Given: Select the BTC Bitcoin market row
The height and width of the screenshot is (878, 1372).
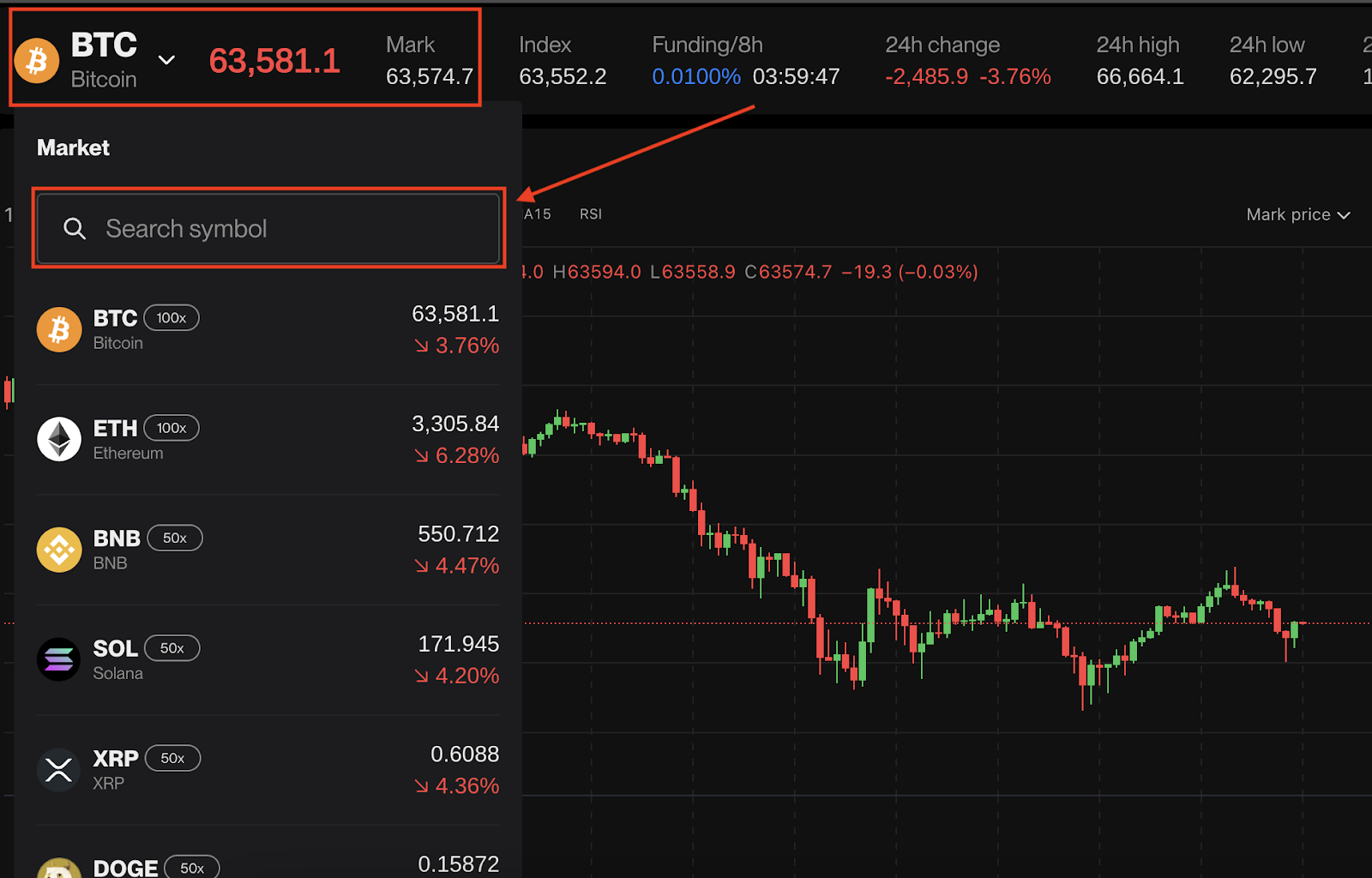Looking at the screenshot, I should click(268, 329).
